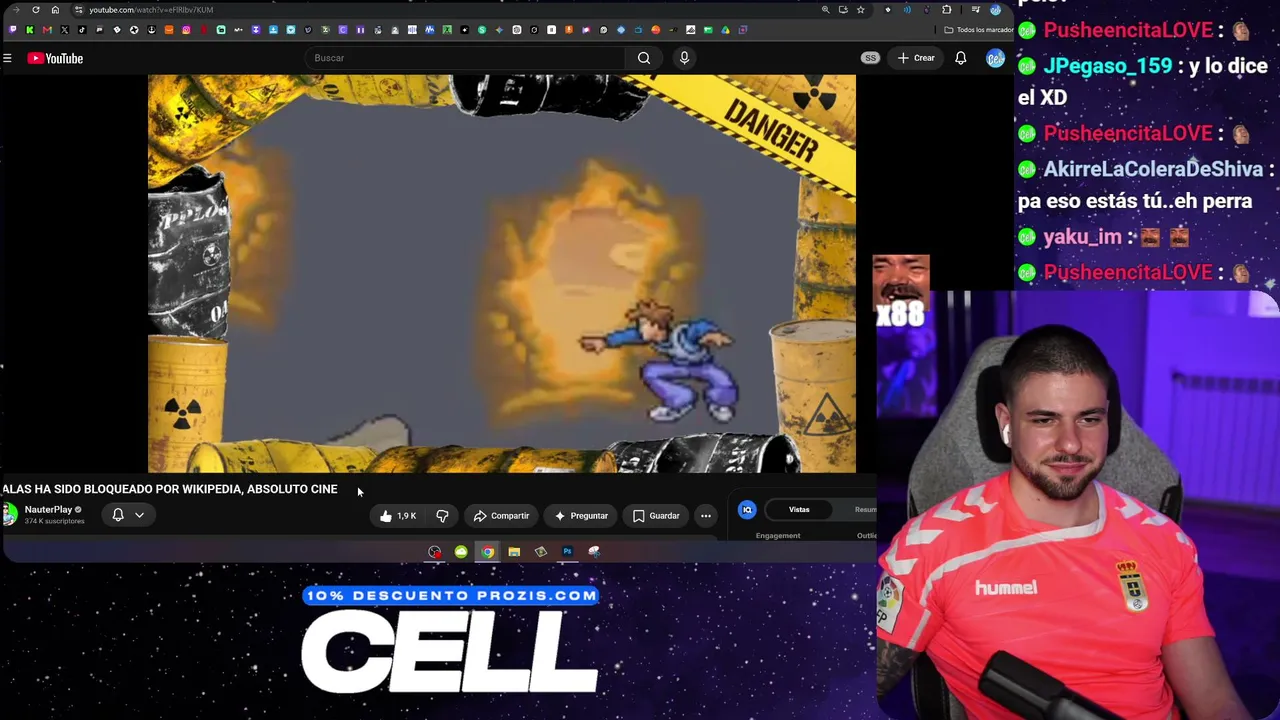Open the YouTube hamburger guide menu

(x=7, y=59)
